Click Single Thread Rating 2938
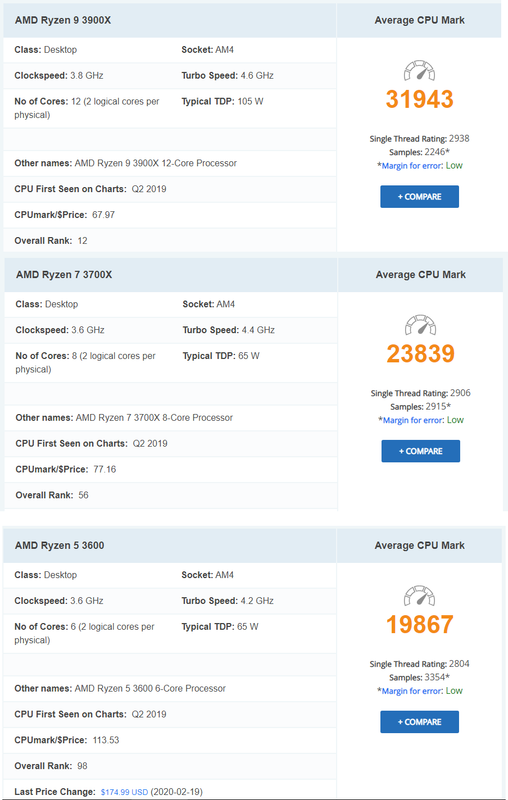This screenshot has width=508, height=800. (x=419, y=139)
